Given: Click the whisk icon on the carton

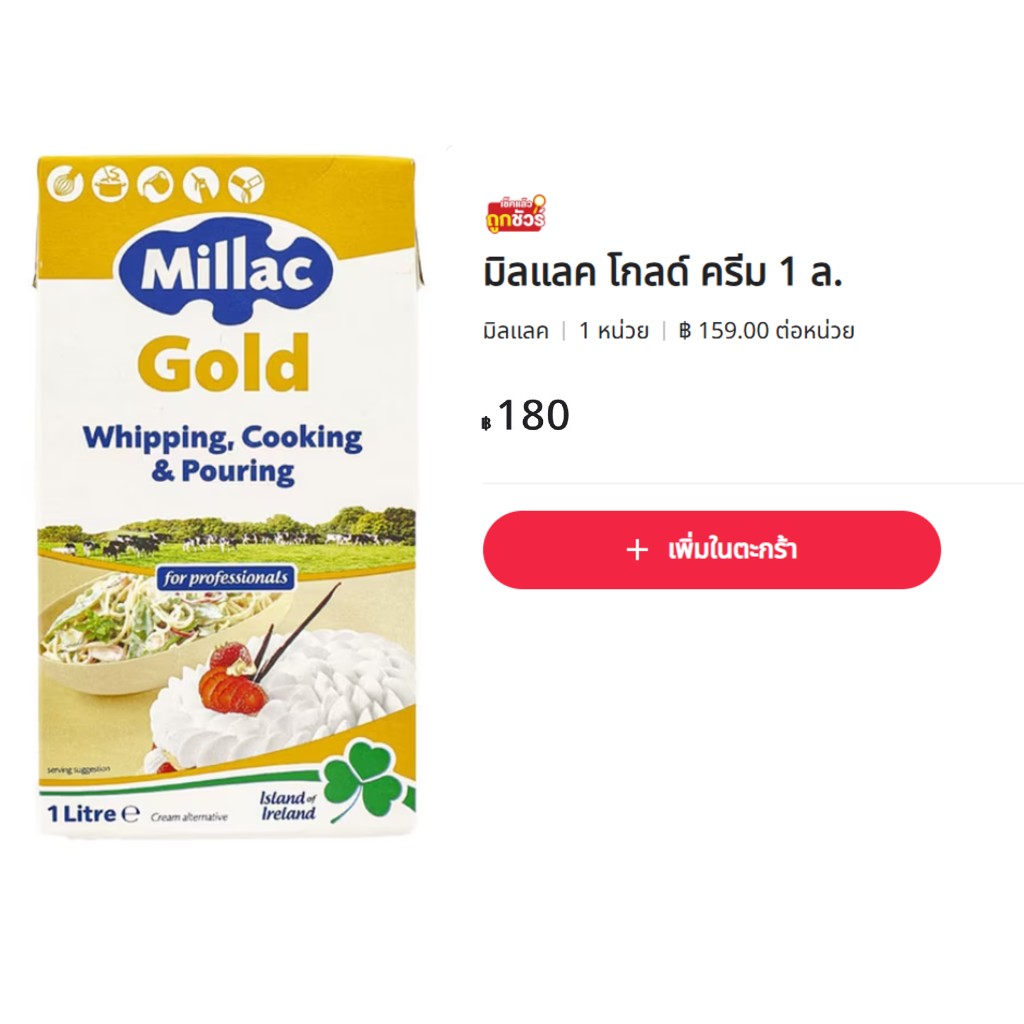Looking at the screenshot, I should [x=66, y=185].
